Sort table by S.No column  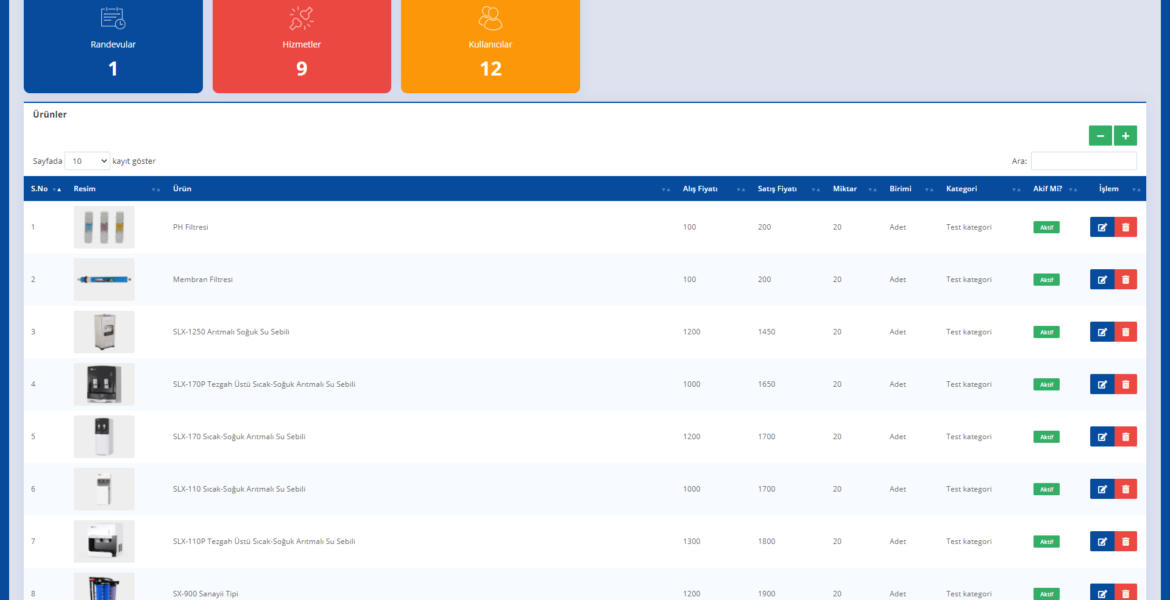point(45,189)
